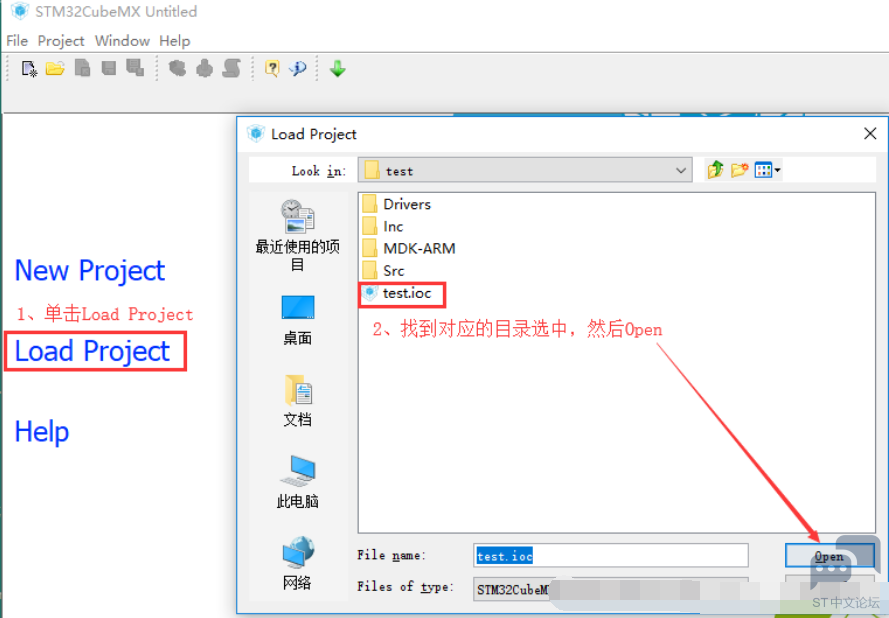The image size is (889, 618).
Task: Create new folder icon in dialog
Action: (739, 170)
